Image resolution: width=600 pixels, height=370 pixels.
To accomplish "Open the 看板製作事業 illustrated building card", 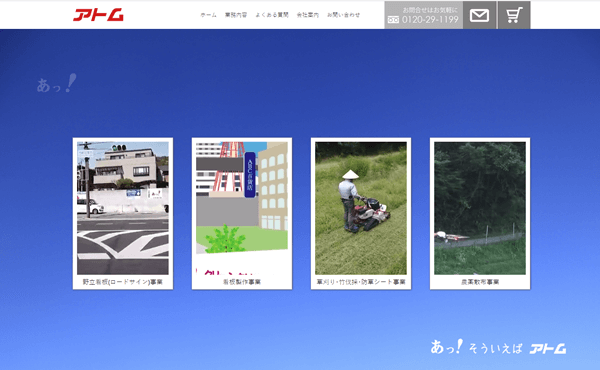I will [x=242, y=214].
